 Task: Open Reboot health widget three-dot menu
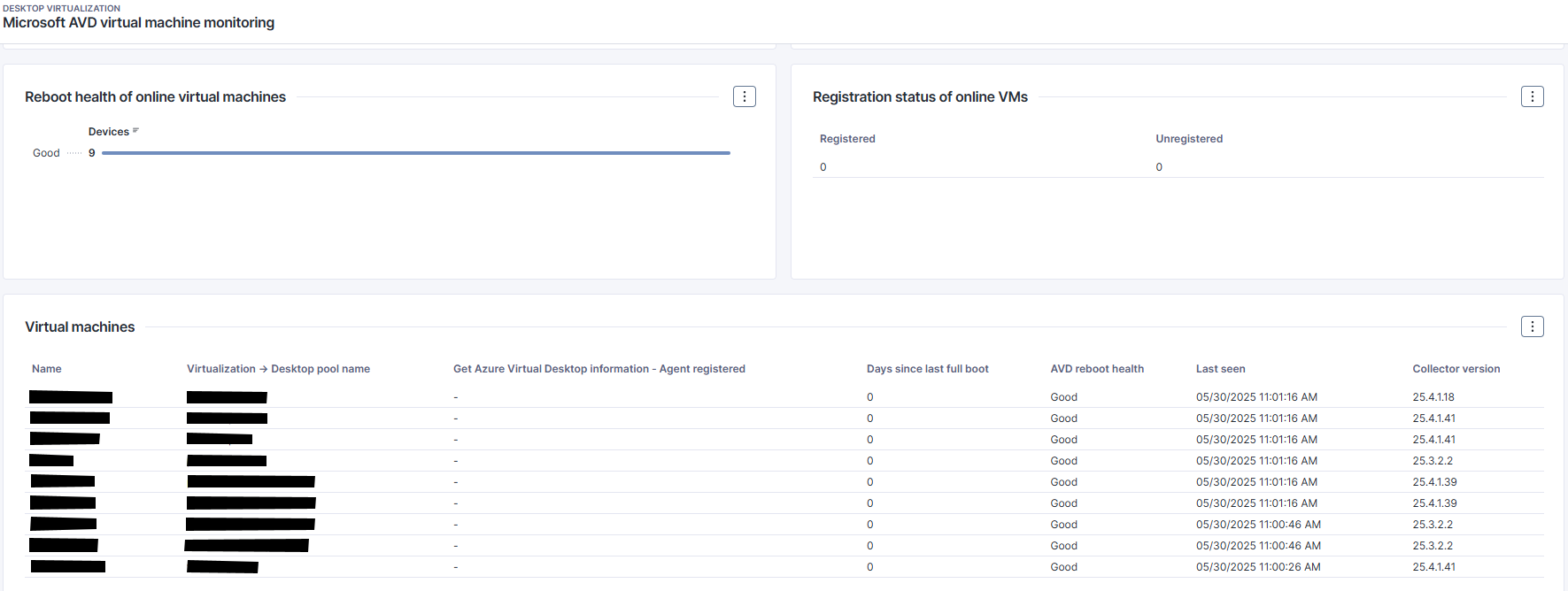[x=744, y=96]
